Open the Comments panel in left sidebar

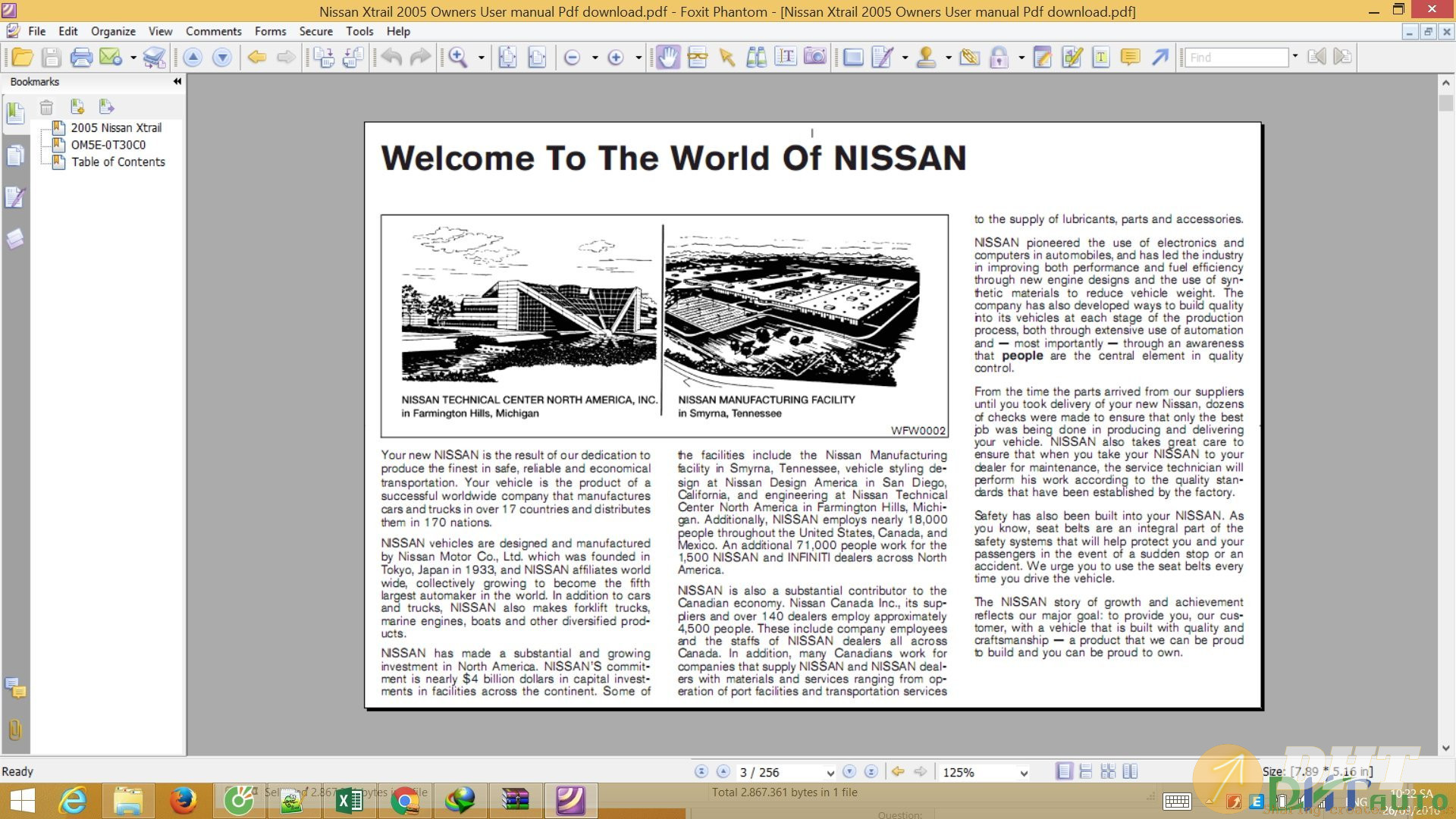[x=15, y=689]
